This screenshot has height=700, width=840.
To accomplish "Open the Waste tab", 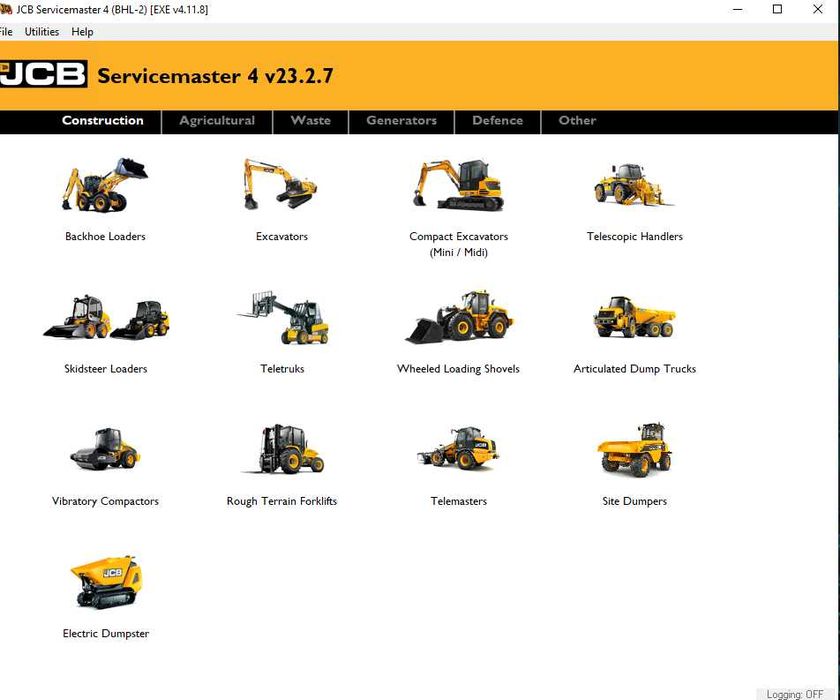I will (311, 121).
